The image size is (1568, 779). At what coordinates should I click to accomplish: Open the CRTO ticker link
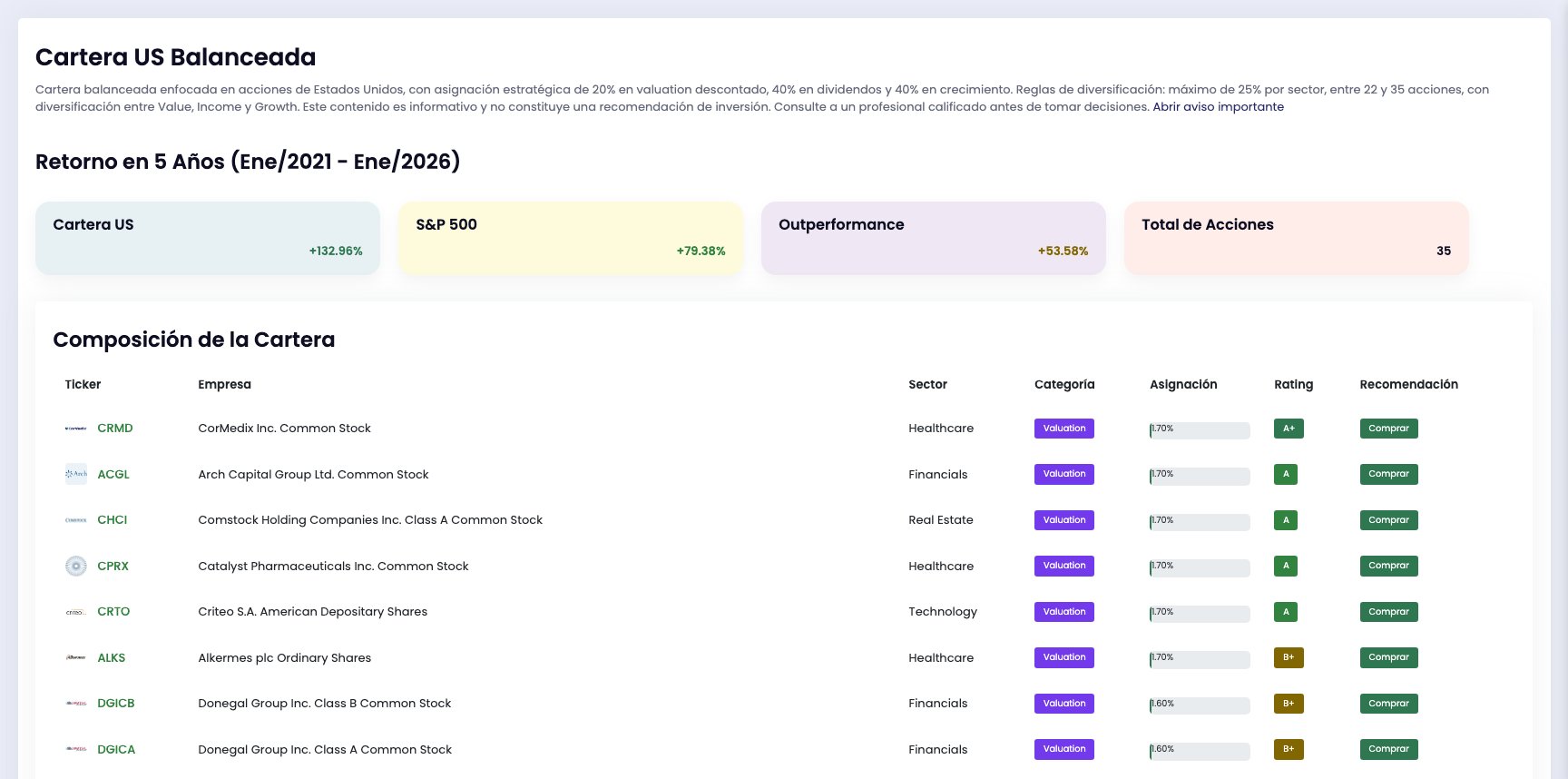point(113,612)
